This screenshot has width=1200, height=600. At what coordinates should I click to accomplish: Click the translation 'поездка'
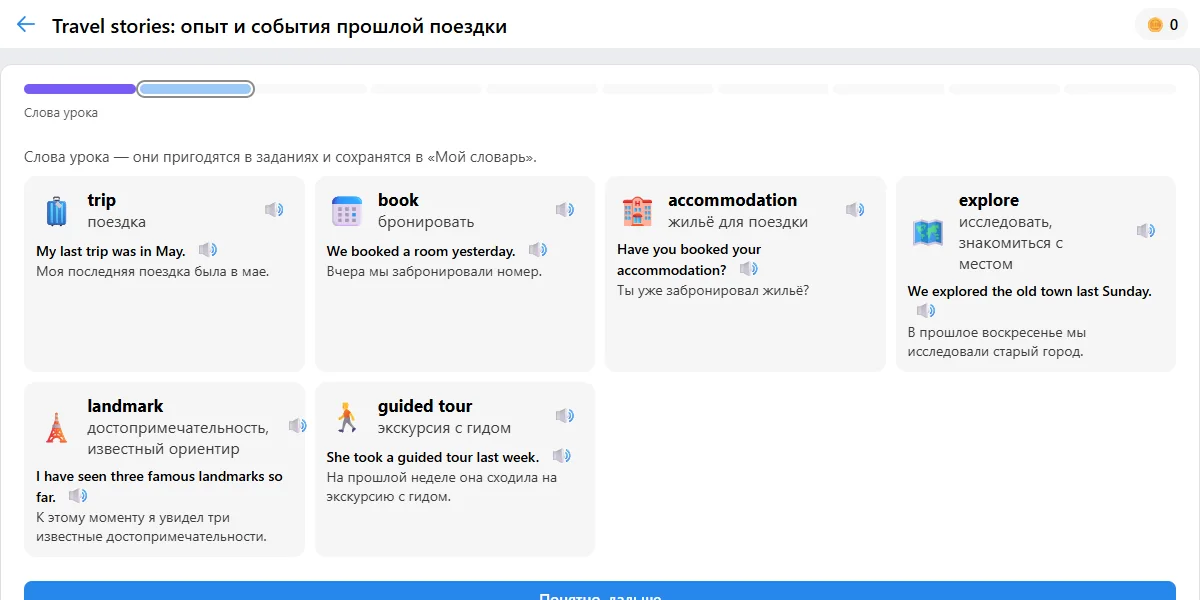(116, 222)
